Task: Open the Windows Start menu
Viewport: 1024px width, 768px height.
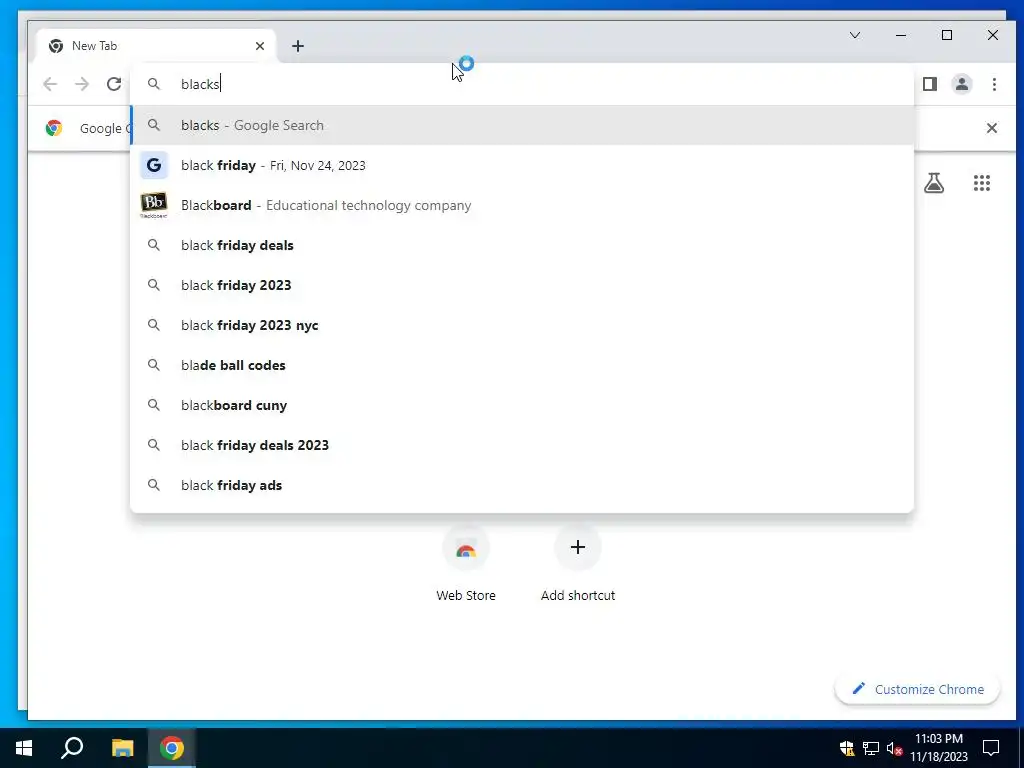Action: [24, 748]
